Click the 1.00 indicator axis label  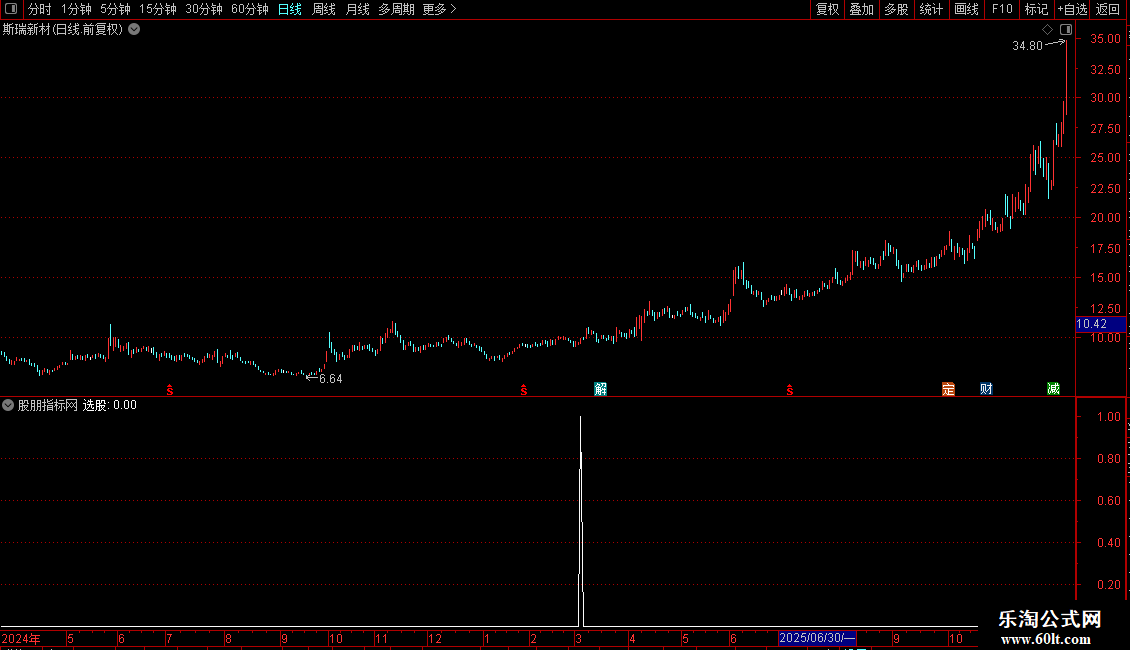point(1108,417)
